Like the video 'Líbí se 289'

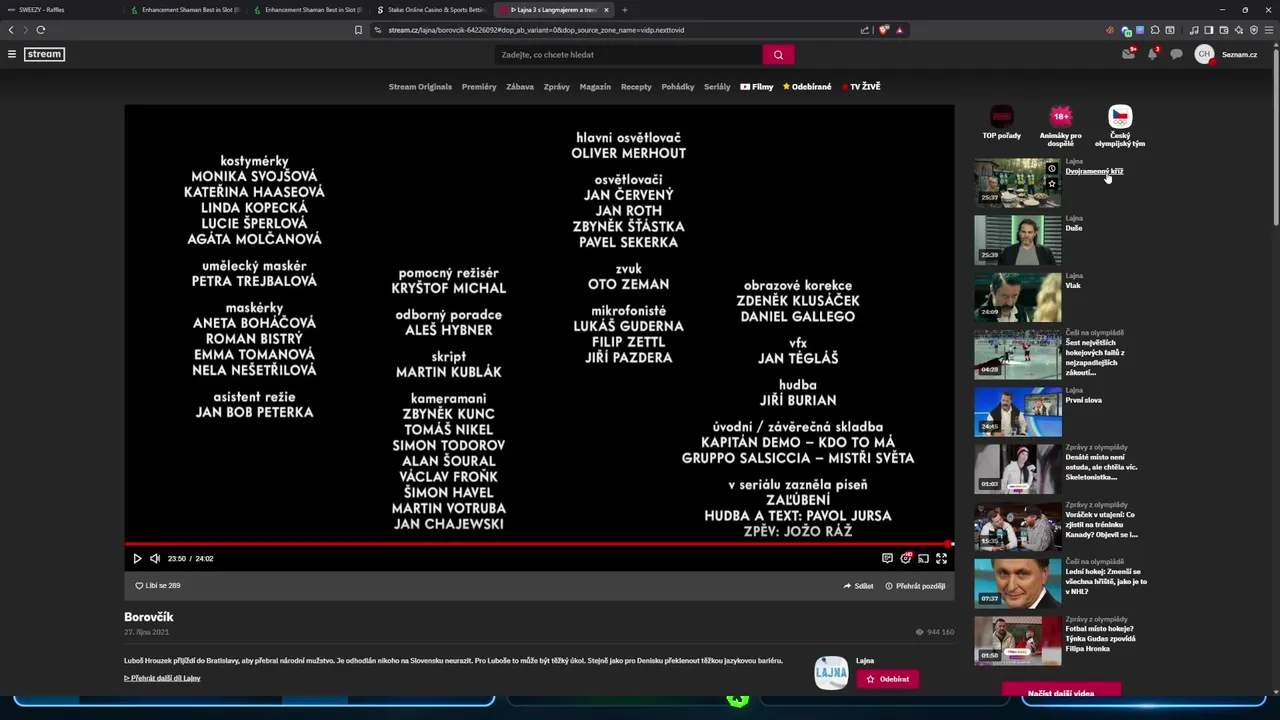[158, 586]
